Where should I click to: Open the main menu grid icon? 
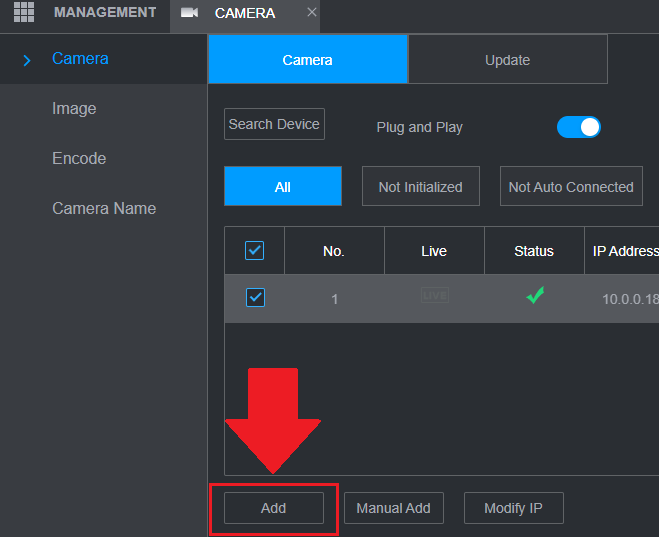(x=24, y=12)
